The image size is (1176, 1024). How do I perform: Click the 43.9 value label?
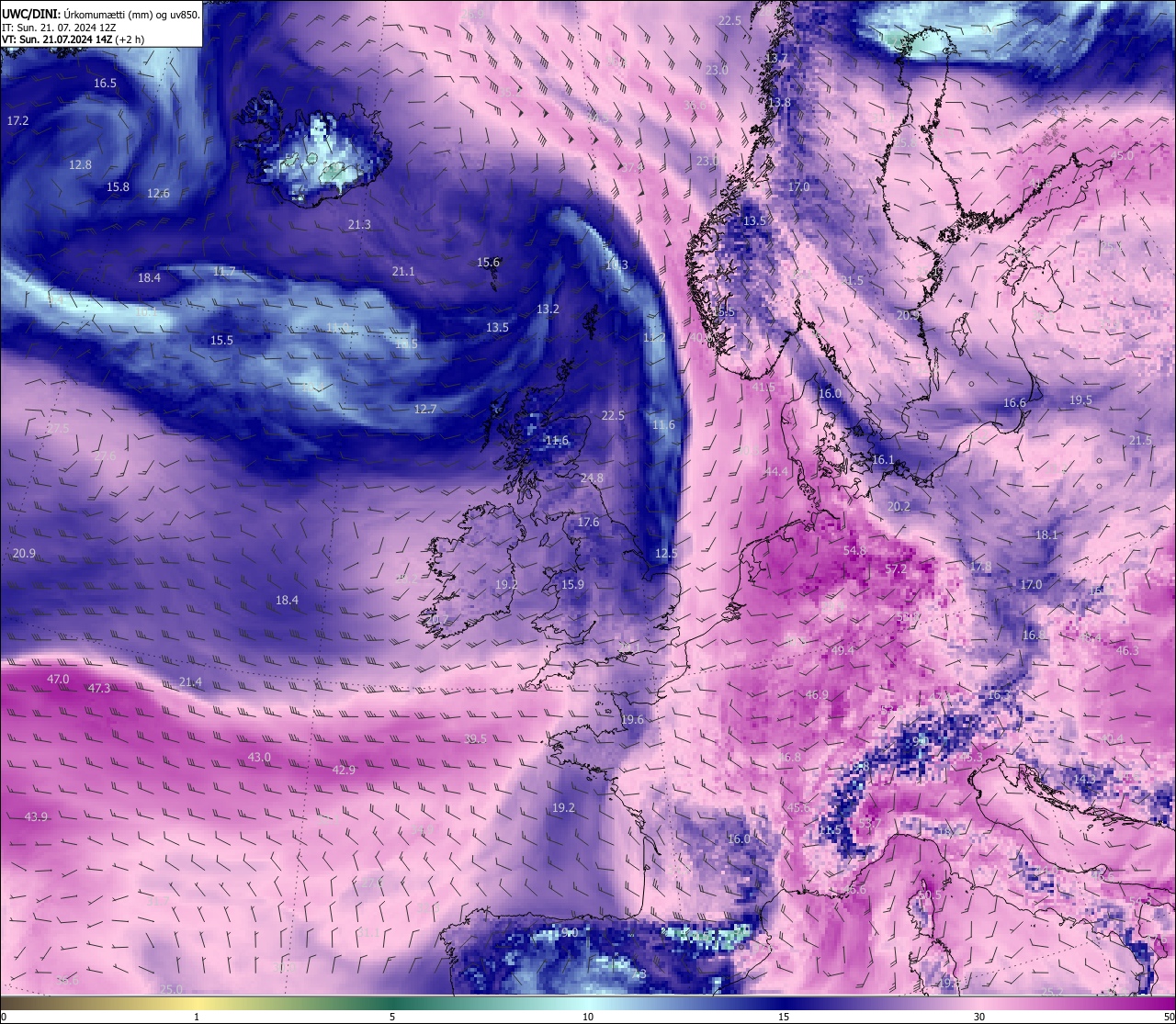pyautogui.click(x=36, y=817)
